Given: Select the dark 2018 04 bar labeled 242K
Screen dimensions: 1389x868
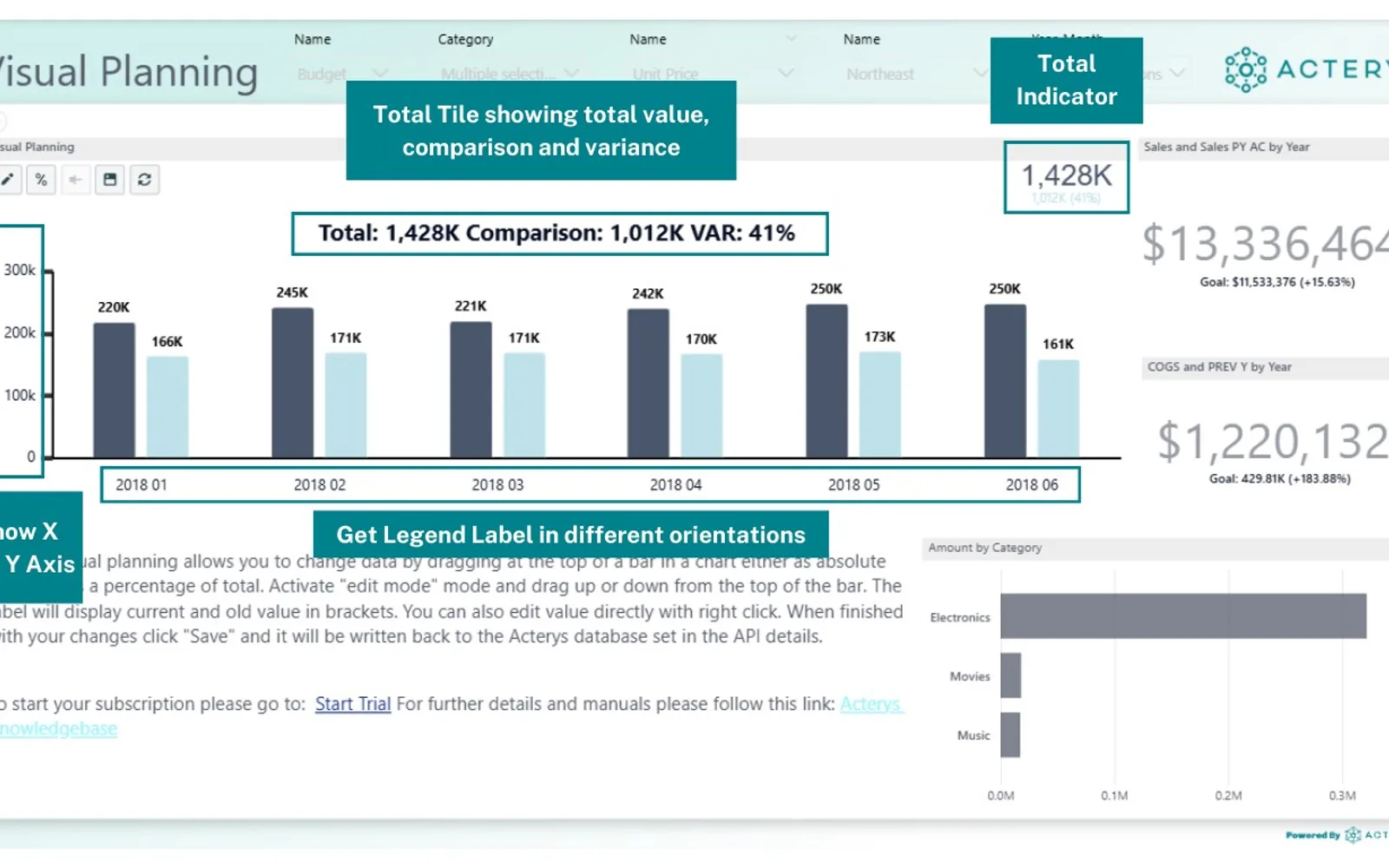Looking at the screenshot, I should coord(648,383).
